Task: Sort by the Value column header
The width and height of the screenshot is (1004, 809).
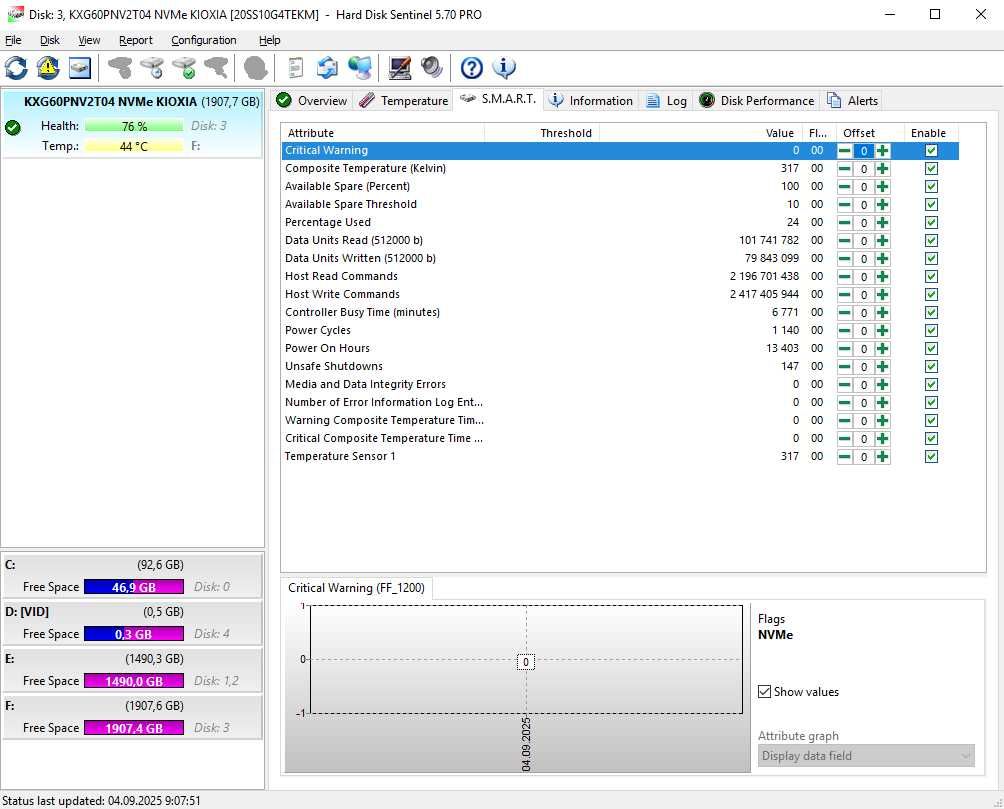Action: (700, 133)
